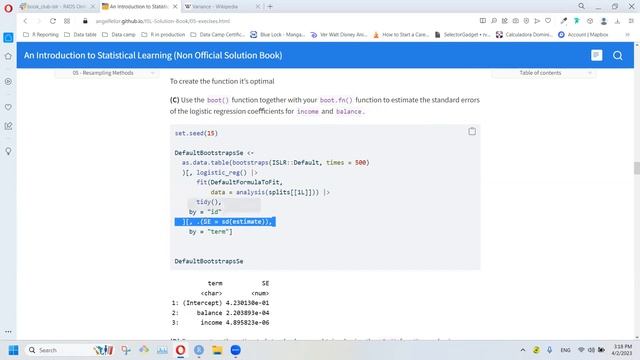Add page to bookmarks heart in address bar
Viewport: 640px width, 360px height.
click(548, 21)
